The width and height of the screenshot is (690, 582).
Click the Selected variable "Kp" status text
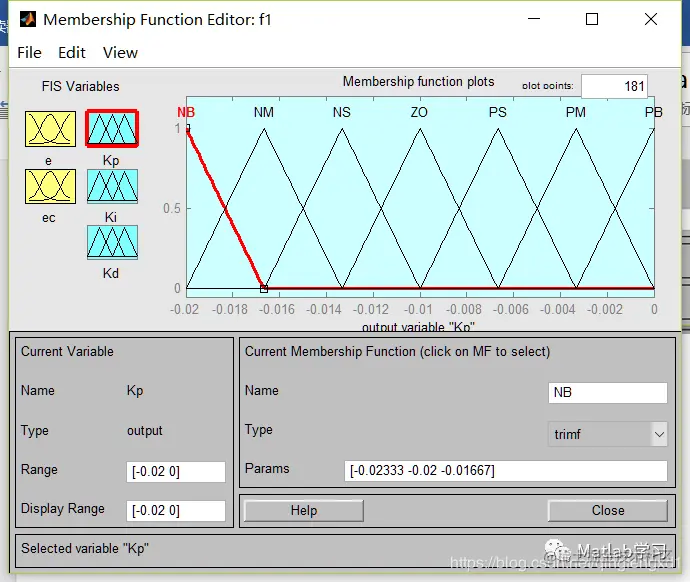click(x=85, y=549)
